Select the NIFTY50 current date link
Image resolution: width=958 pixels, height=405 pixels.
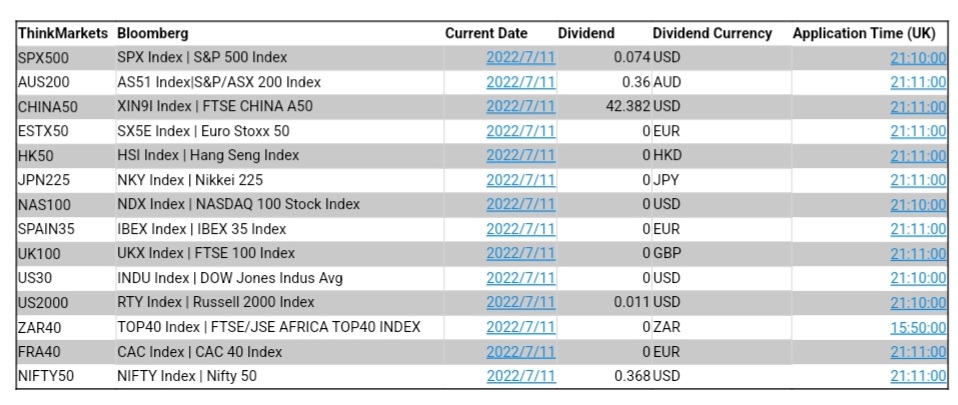pyautogui.click(x=520, y=376)
